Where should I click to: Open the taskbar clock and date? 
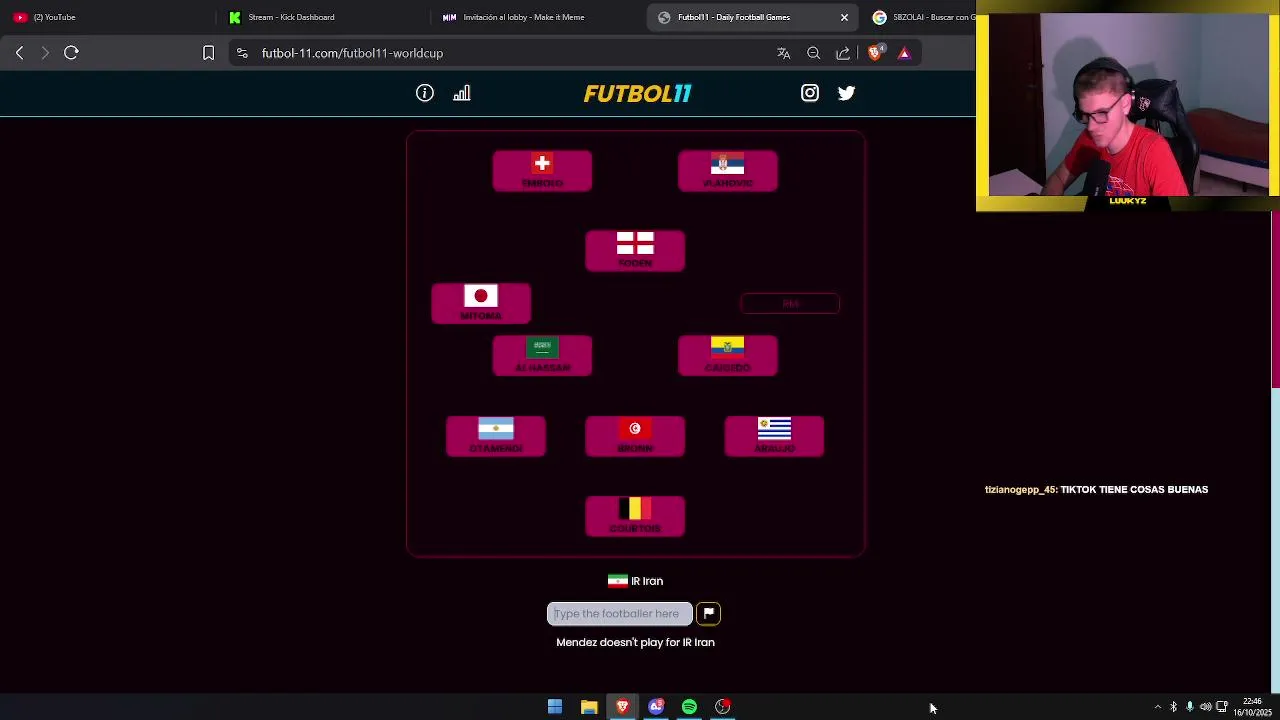coord(1252,707)
